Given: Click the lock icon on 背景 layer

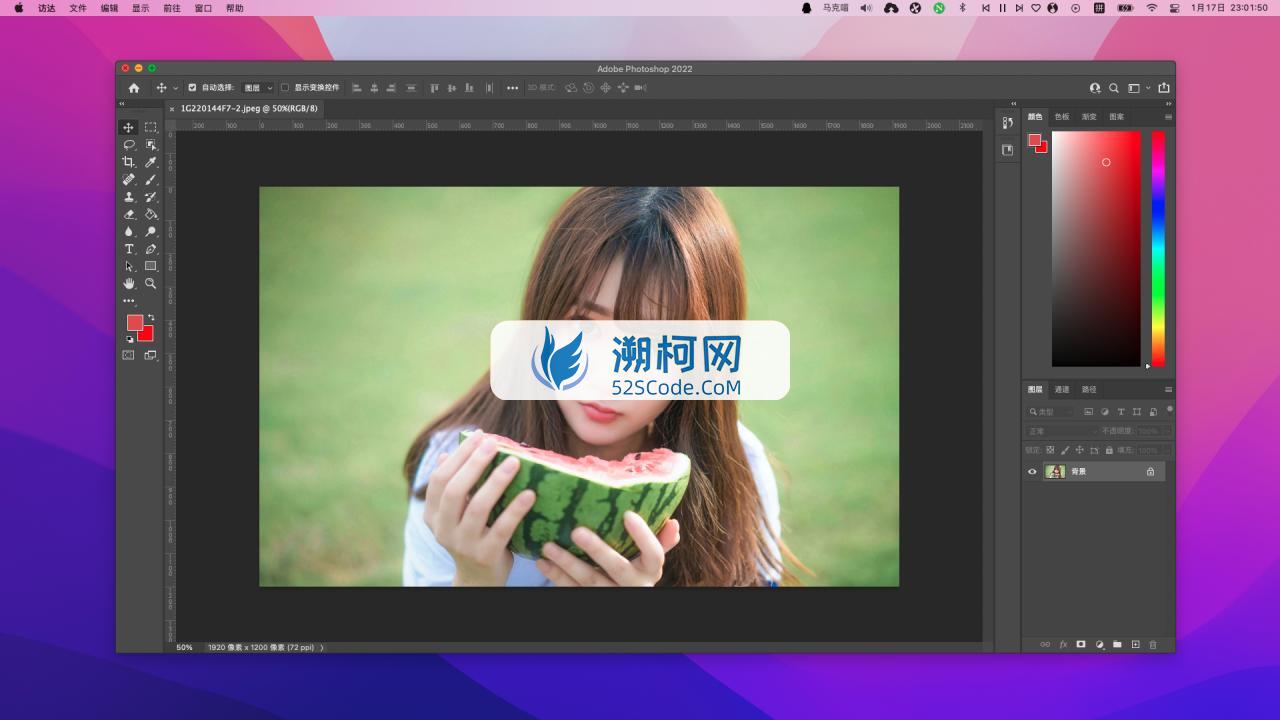Looking at the screenshot, I should (1150, 472).
